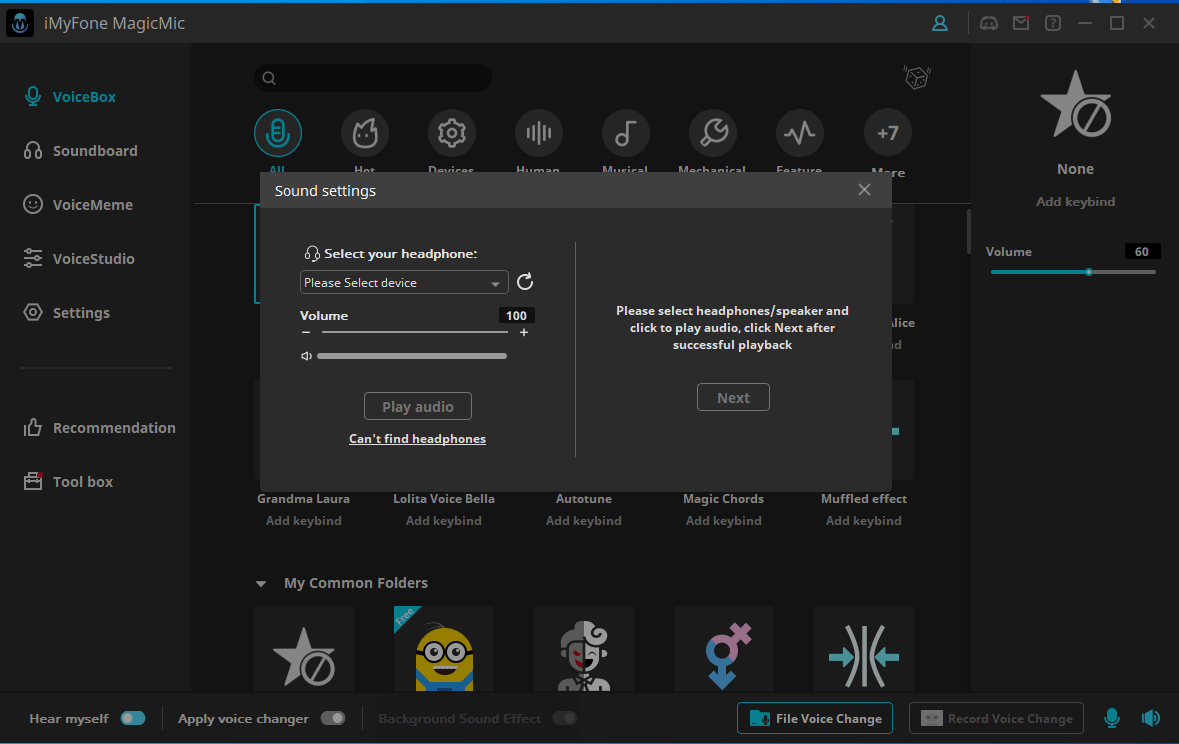1179x744 pixels.
Task: Go to VoiceMeme in the sidebar
Action: [x=78, y=205]
